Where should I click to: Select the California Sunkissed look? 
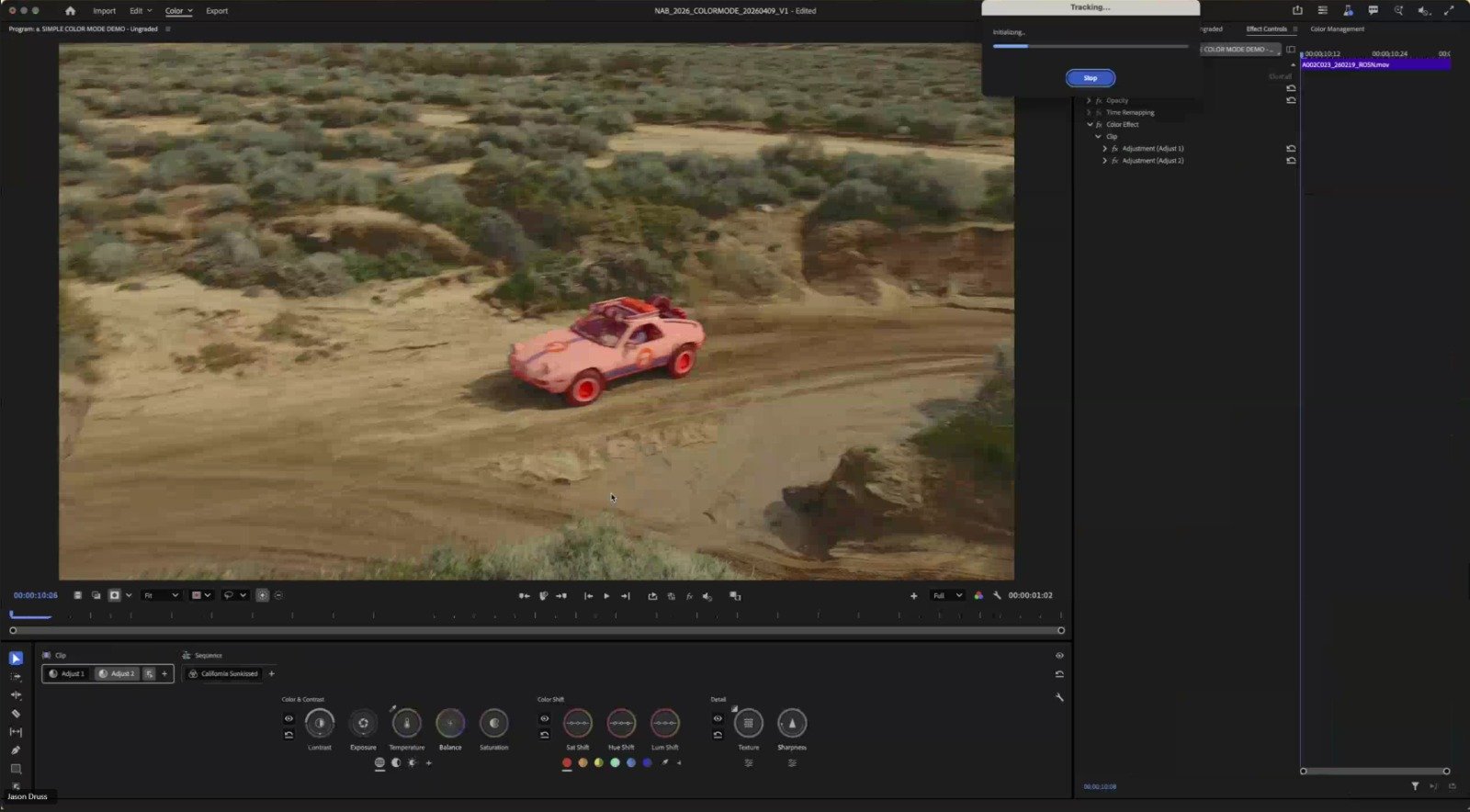(223, 673)
